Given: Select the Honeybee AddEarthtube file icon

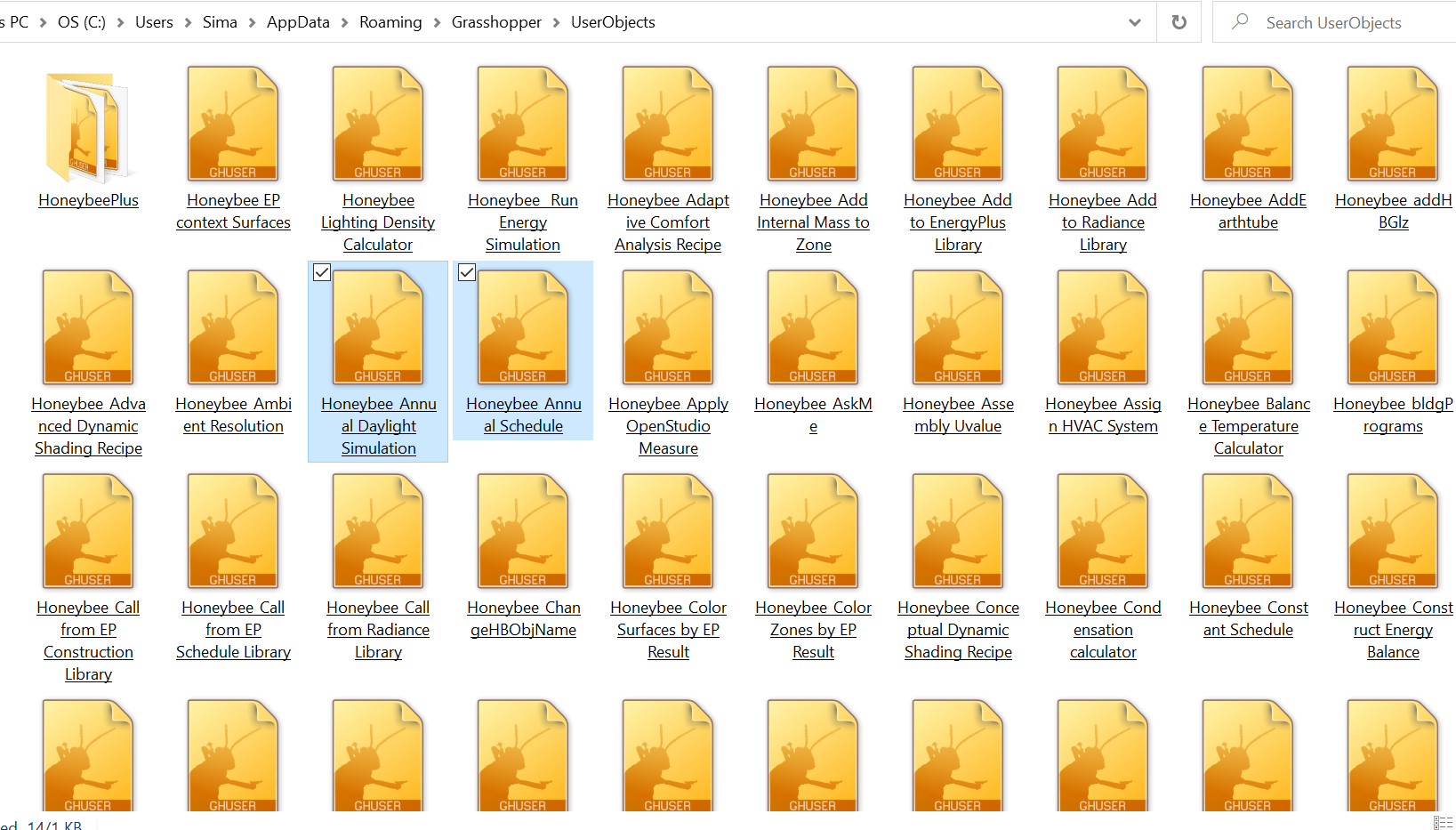Looking at the screenshot, I should (x=1248, y=124).
